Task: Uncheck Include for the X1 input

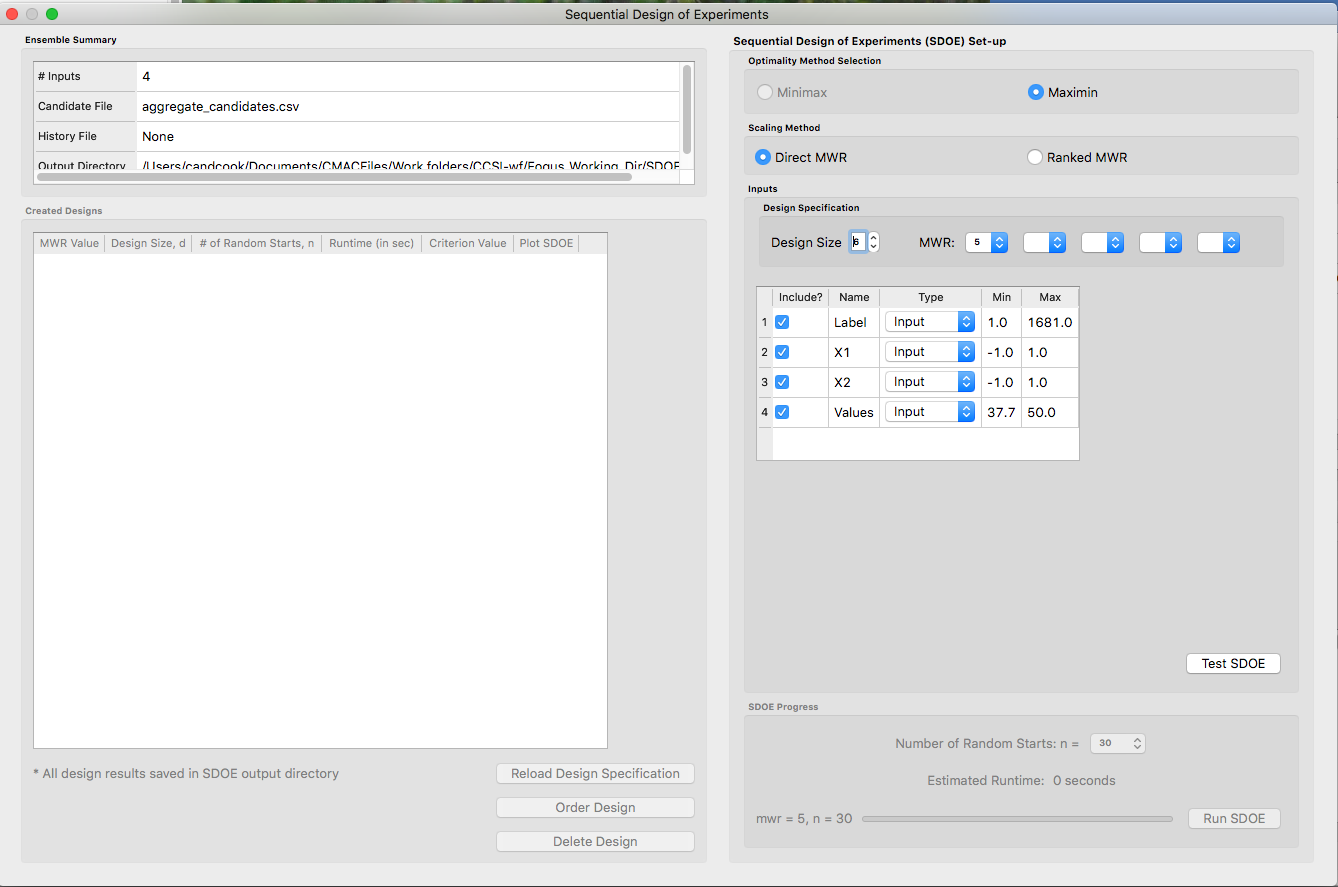Action: (784, 352)
